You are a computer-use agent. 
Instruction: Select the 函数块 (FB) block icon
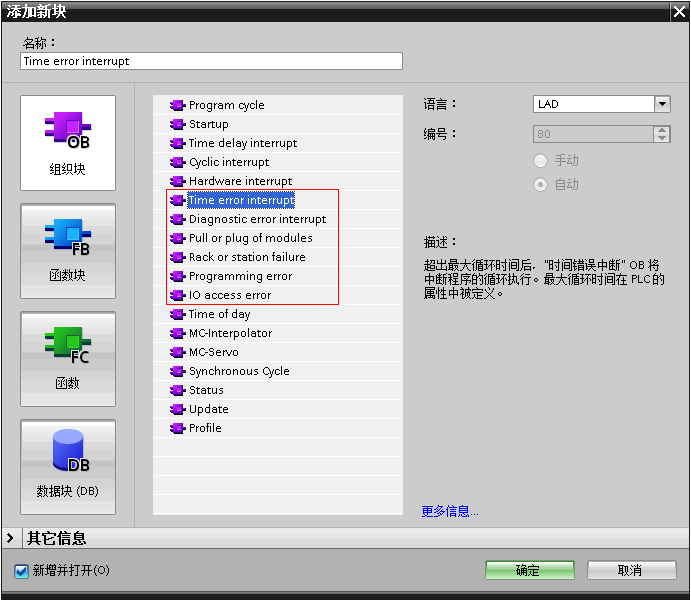click(x=68, y=250)
